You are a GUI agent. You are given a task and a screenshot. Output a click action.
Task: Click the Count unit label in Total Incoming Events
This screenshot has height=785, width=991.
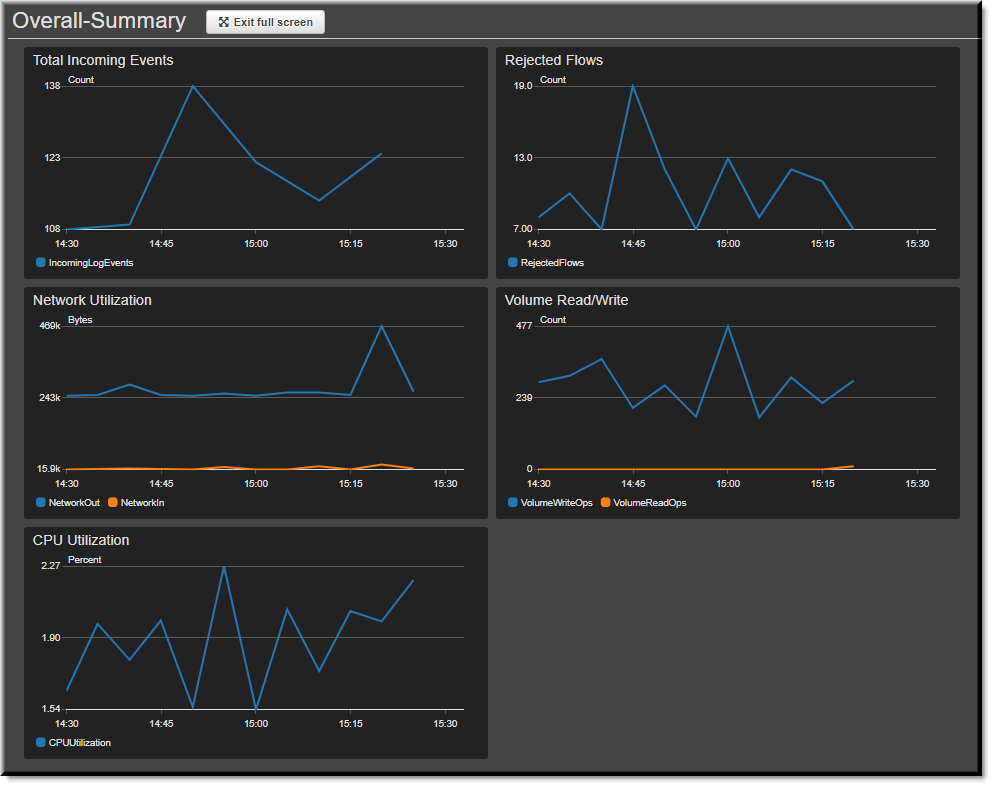pos(81,80)
